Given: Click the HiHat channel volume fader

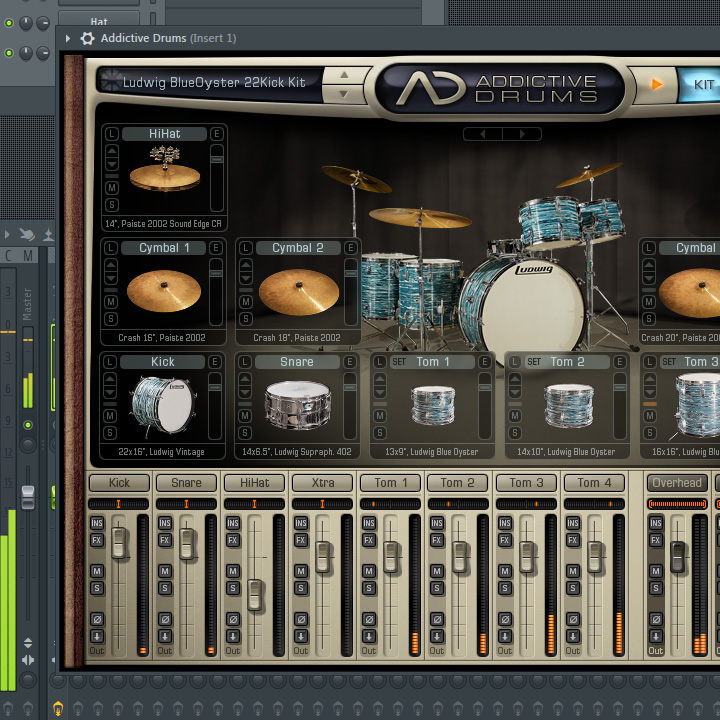Looking at the screenshot, I should (255, 595).
